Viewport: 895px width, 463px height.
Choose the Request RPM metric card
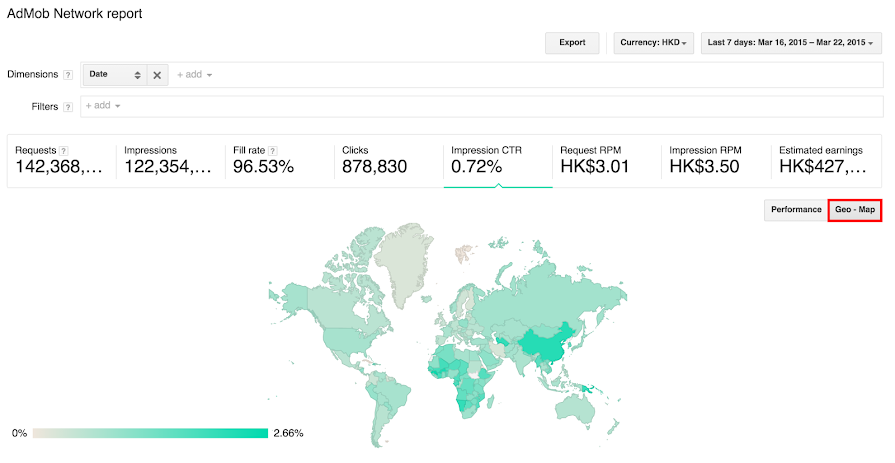(606, 159)
